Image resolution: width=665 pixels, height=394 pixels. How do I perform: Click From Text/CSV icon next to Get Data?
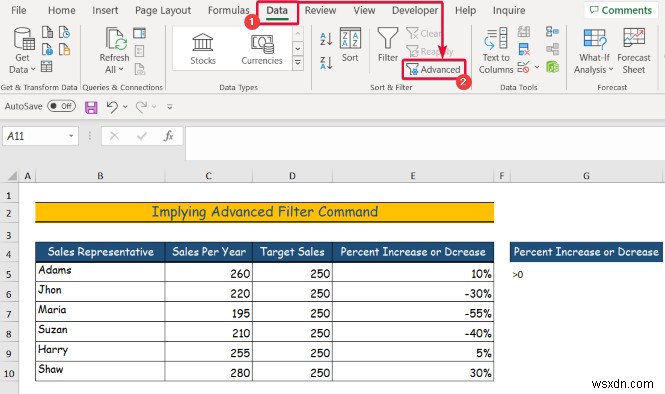tap(47, 32)
